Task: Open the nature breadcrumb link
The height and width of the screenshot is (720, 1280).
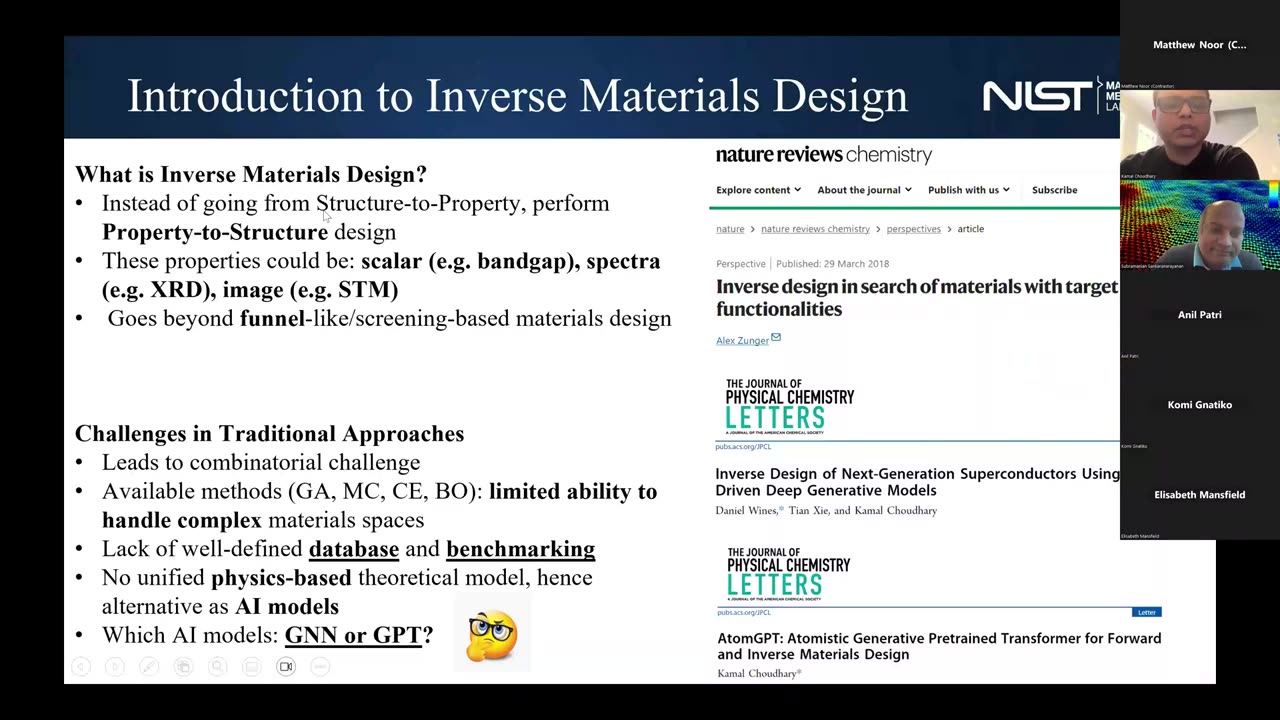Action: point(730,229)
